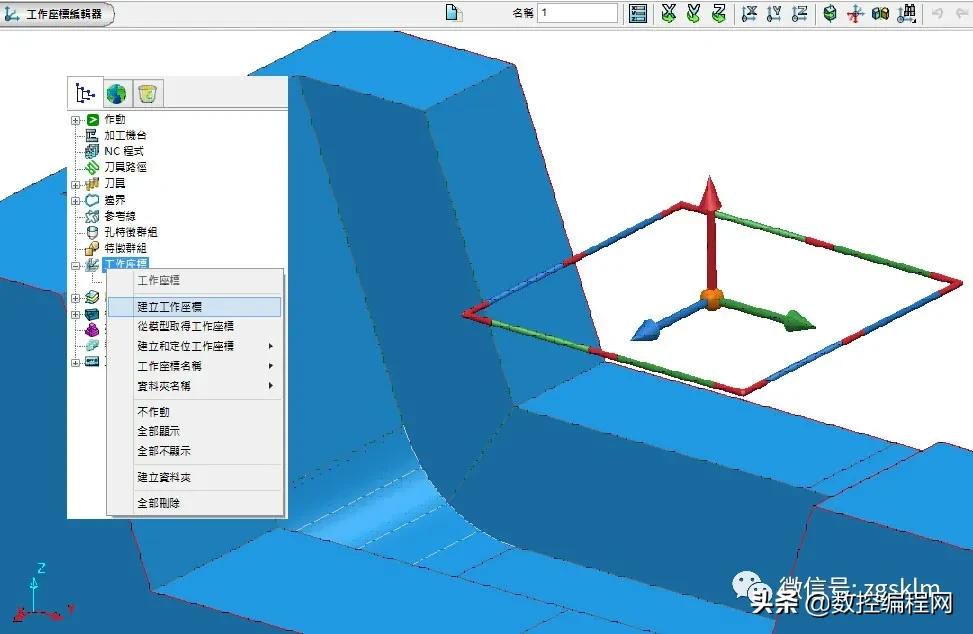Screen dimensions: 973x634
Task: Select 特徵群組 in the explorer tree
Action: click(x=125, y=248)
